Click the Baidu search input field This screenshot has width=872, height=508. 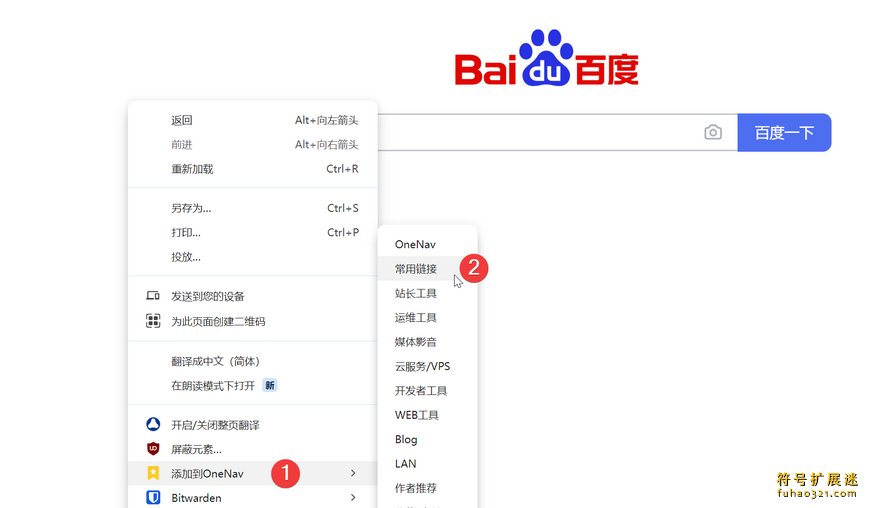(557, 132)
